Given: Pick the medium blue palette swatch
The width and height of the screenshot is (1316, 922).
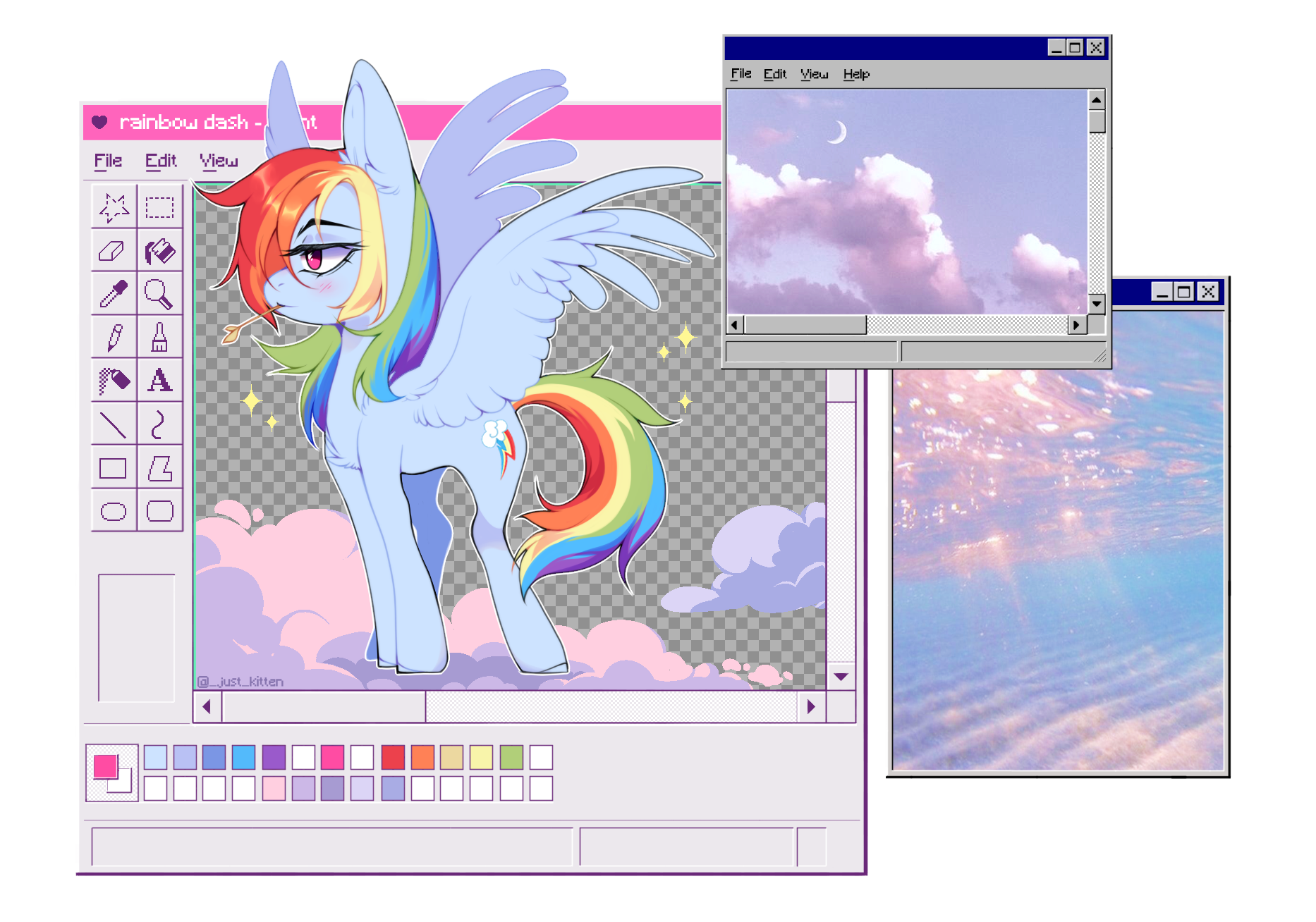Looking at the screenshot, I should coord(214,757).
